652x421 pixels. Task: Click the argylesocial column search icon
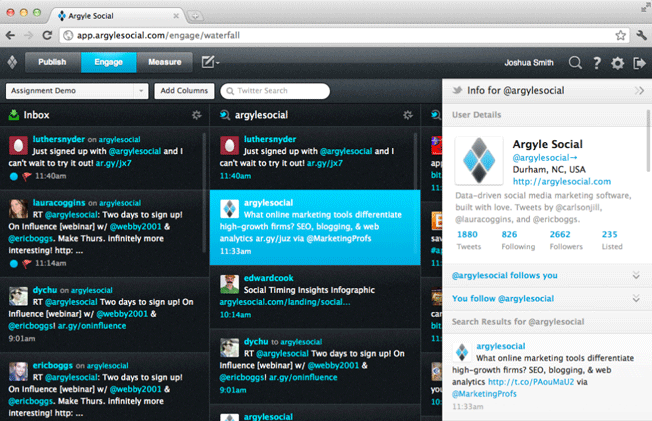pyautogui.click(x=225, y=115)
